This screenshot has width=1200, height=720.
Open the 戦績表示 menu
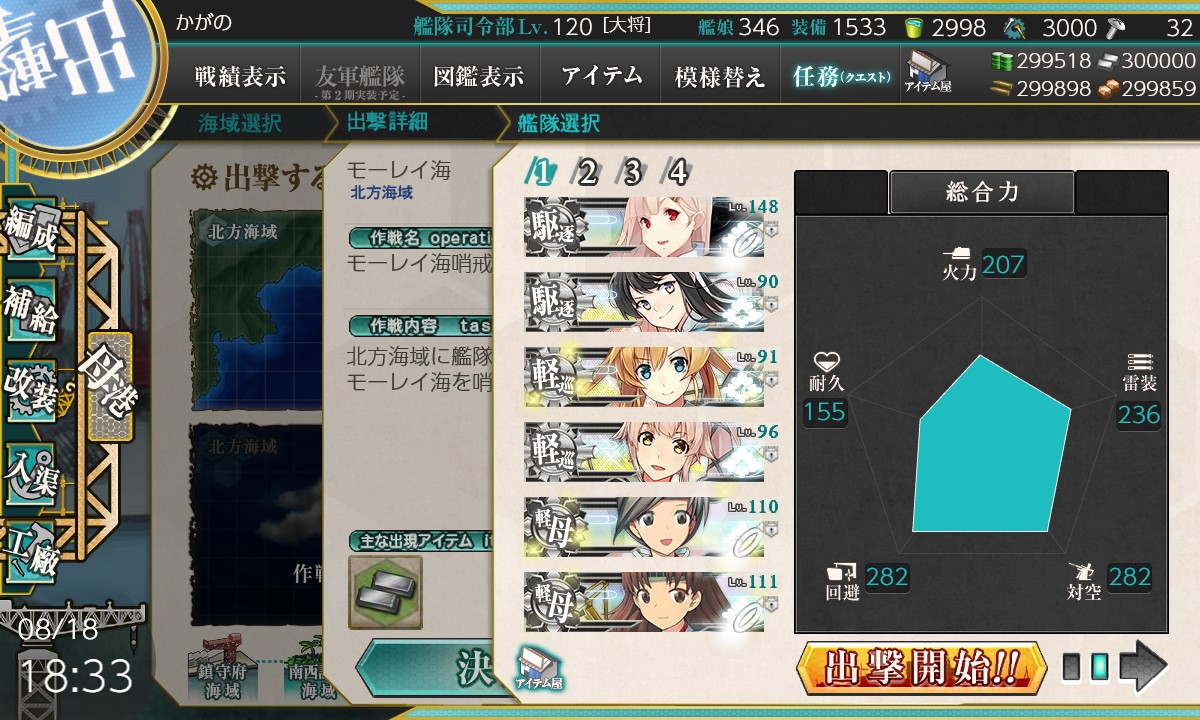240,76
